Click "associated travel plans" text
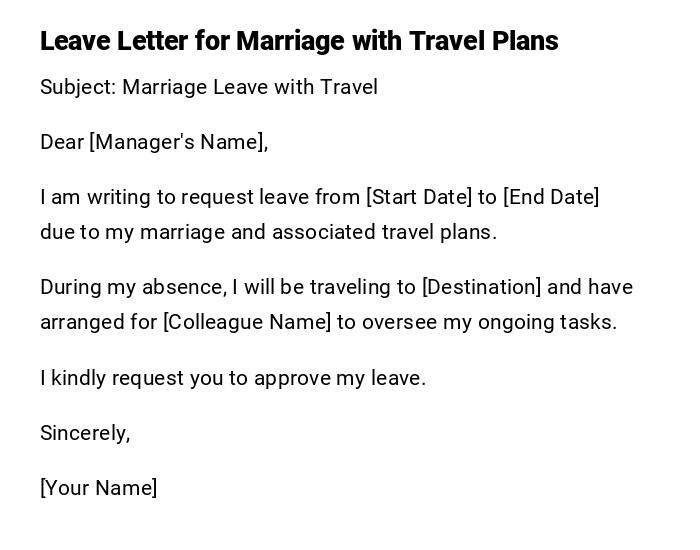 tap(384, 232)
